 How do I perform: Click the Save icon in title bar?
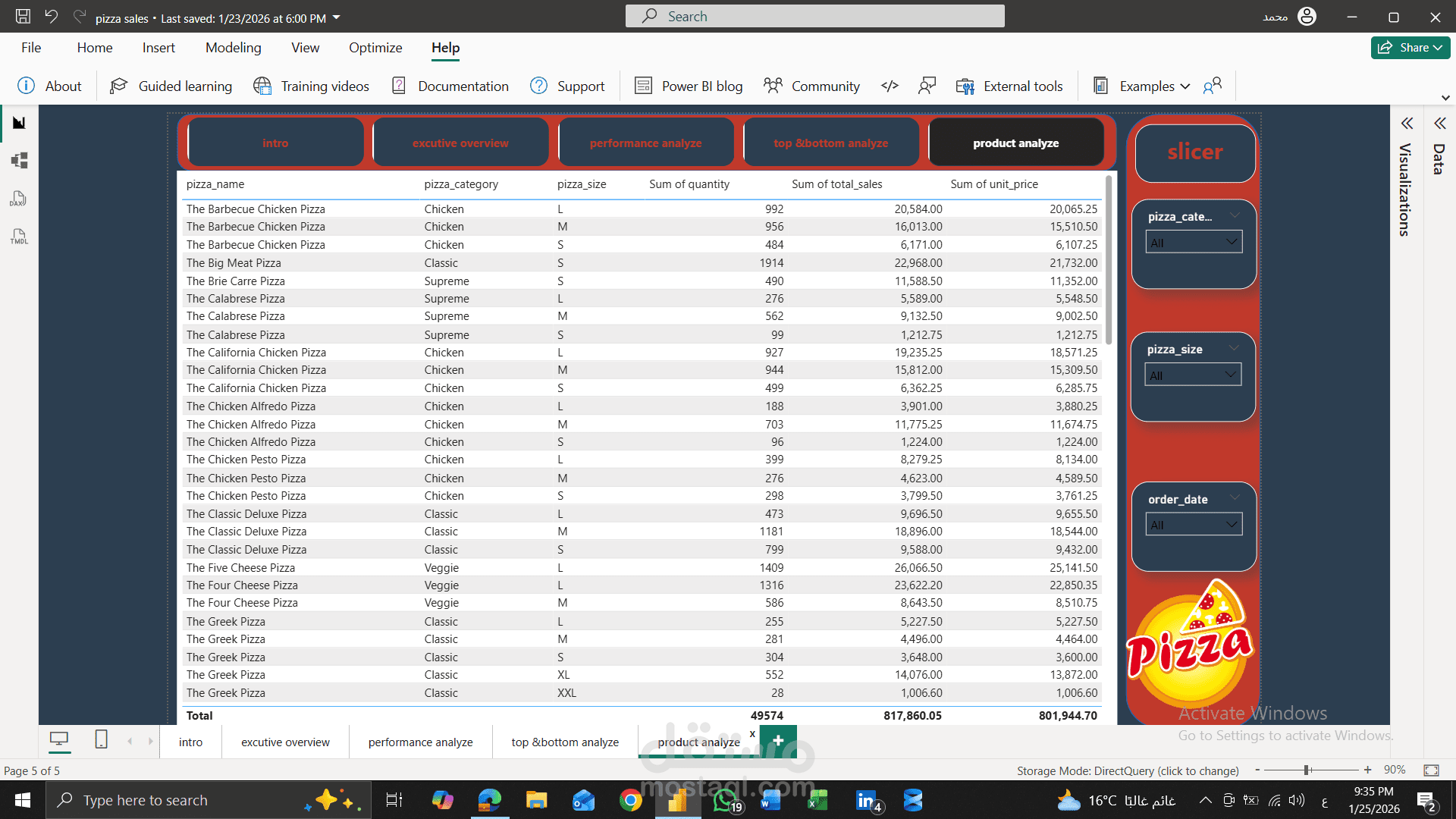tap(23, 17)
